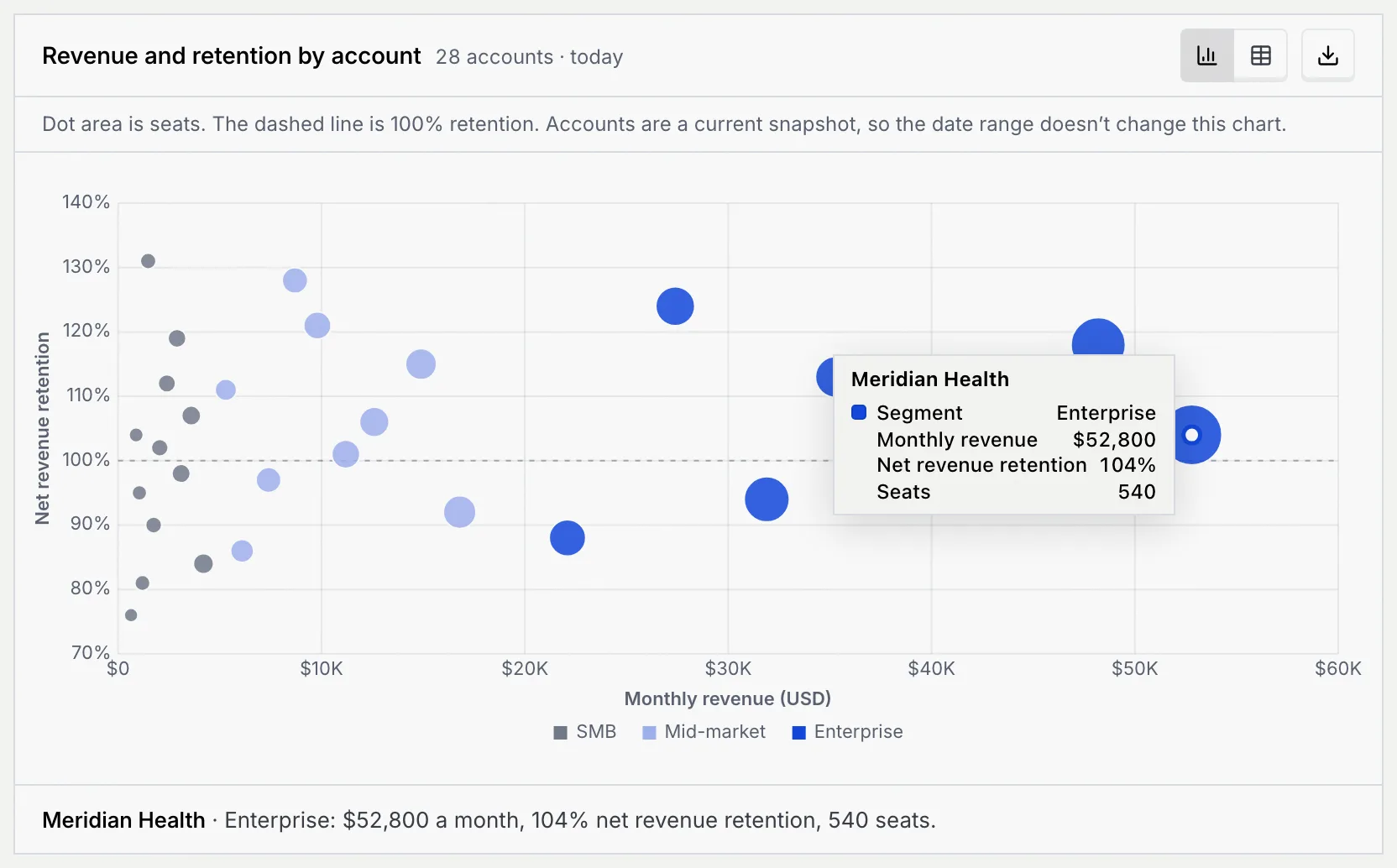1397x868 pixels.
Task: Click Mid-market dot near $6K and 86%
Action: [x=242, y=551]
